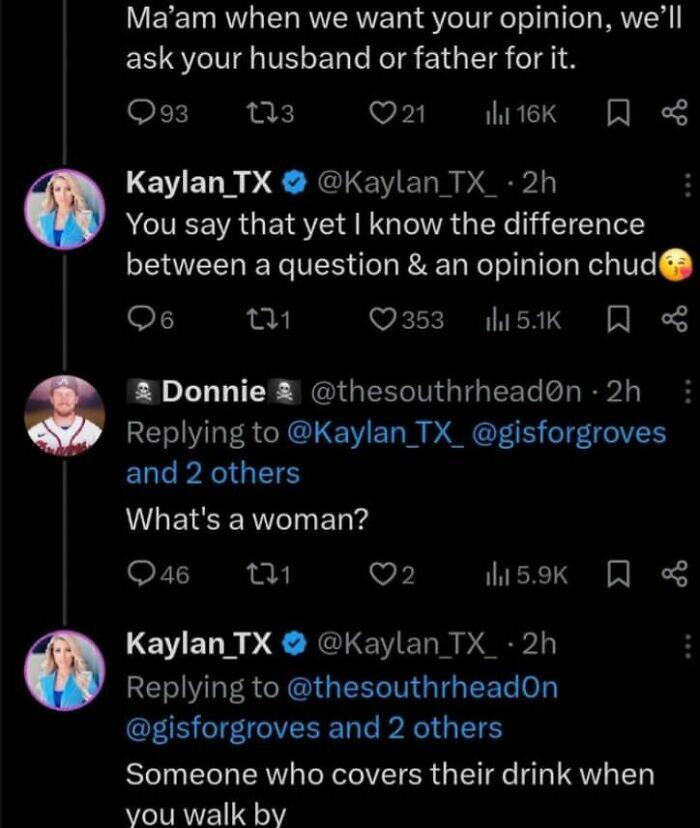Bookmark Kaylan_TX's reply with 5.1K views

coord(618,318)
